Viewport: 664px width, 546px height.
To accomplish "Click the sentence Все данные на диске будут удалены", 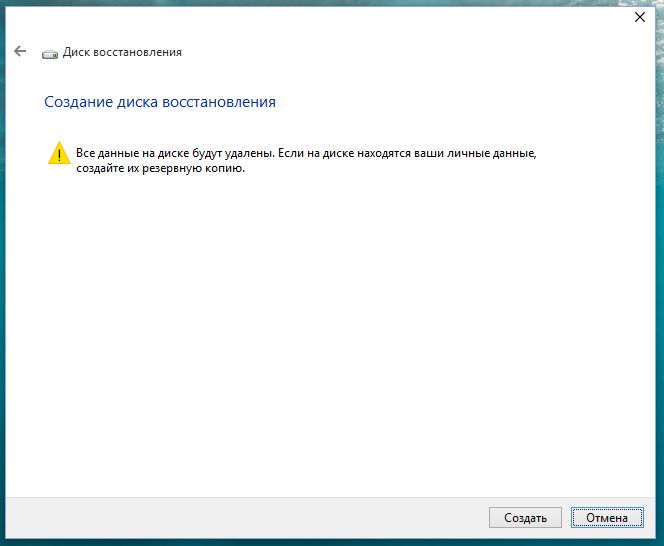I will coord(176,153).
